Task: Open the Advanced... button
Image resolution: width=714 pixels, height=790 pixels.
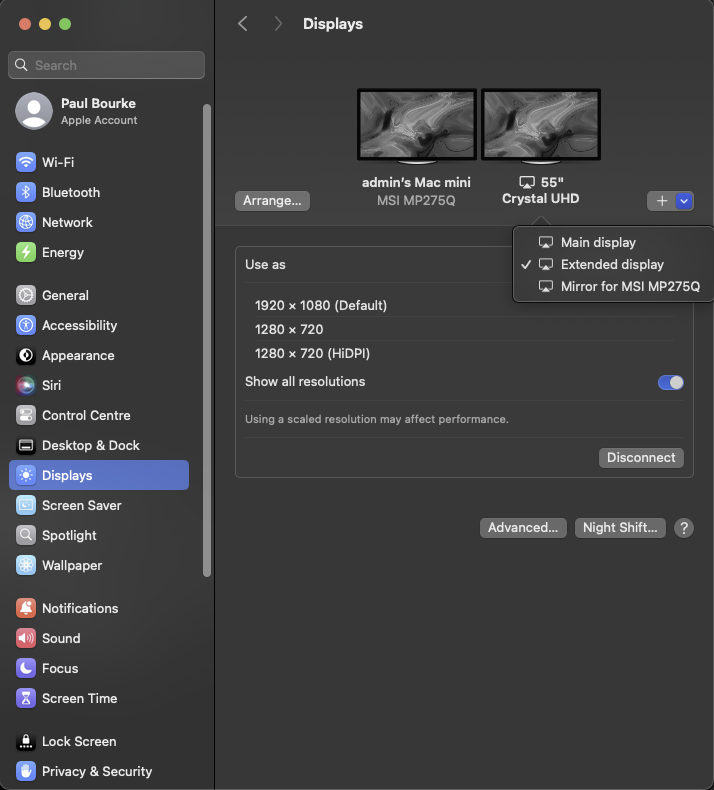Action: (x=523, y=528)
